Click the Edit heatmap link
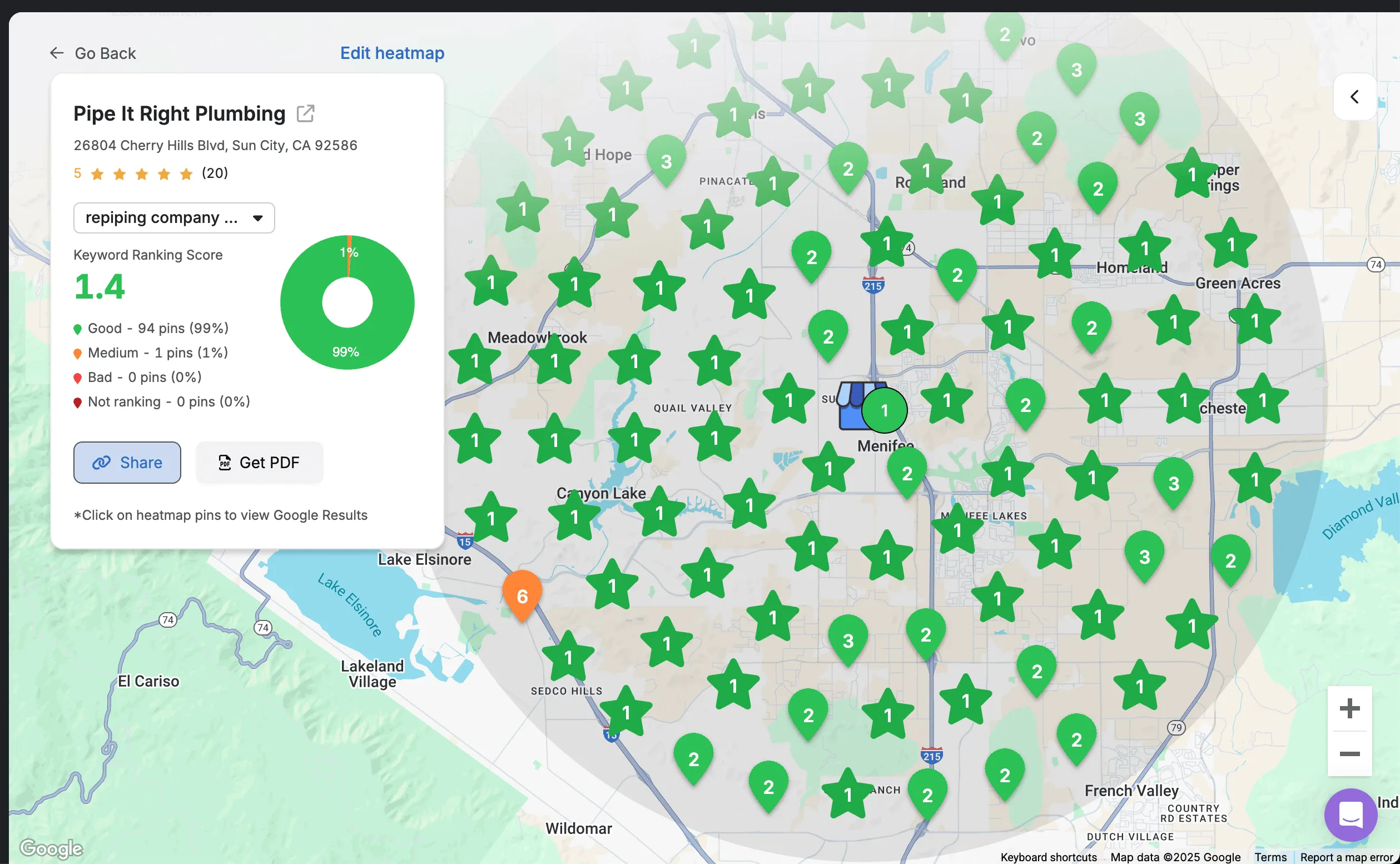The height and width of the screenshot is (864, 1400). point(392,53)
